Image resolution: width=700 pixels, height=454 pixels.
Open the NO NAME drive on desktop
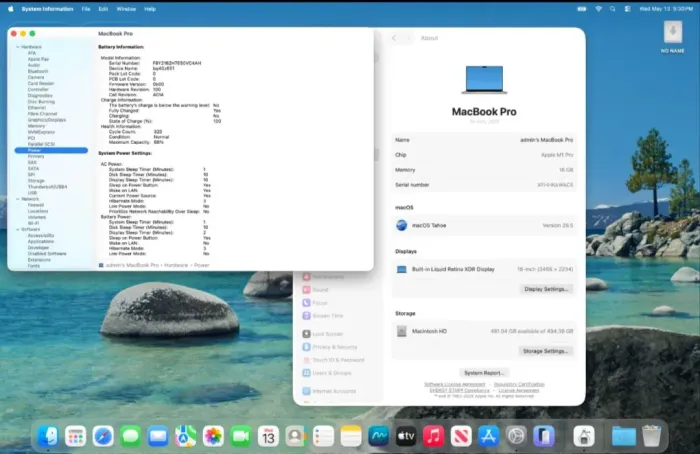pyautogui.click(x=673, y=37)
